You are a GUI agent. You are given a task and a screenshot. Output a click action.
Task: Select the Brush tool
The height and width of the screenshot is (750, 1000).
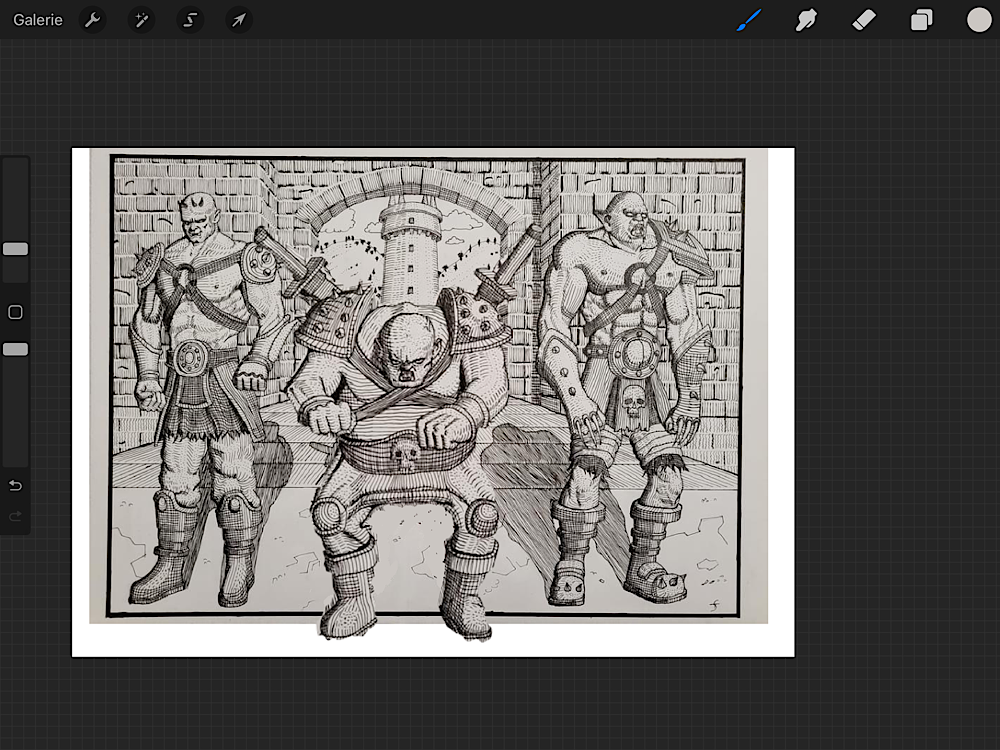tap(749, 20)
